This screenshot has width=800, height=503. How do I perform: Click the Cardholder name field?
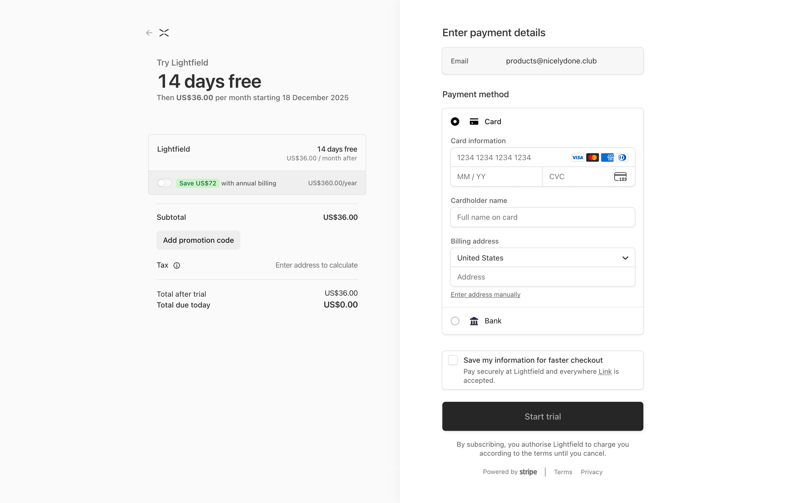point(542,217)
